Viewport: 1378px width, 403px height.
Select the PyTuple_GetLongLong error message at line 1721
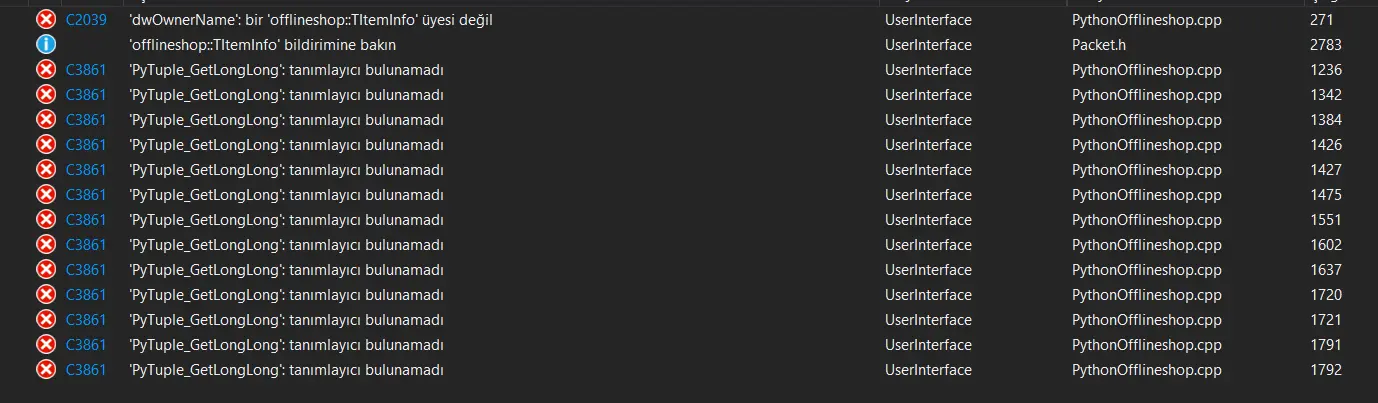click(287, 320)
